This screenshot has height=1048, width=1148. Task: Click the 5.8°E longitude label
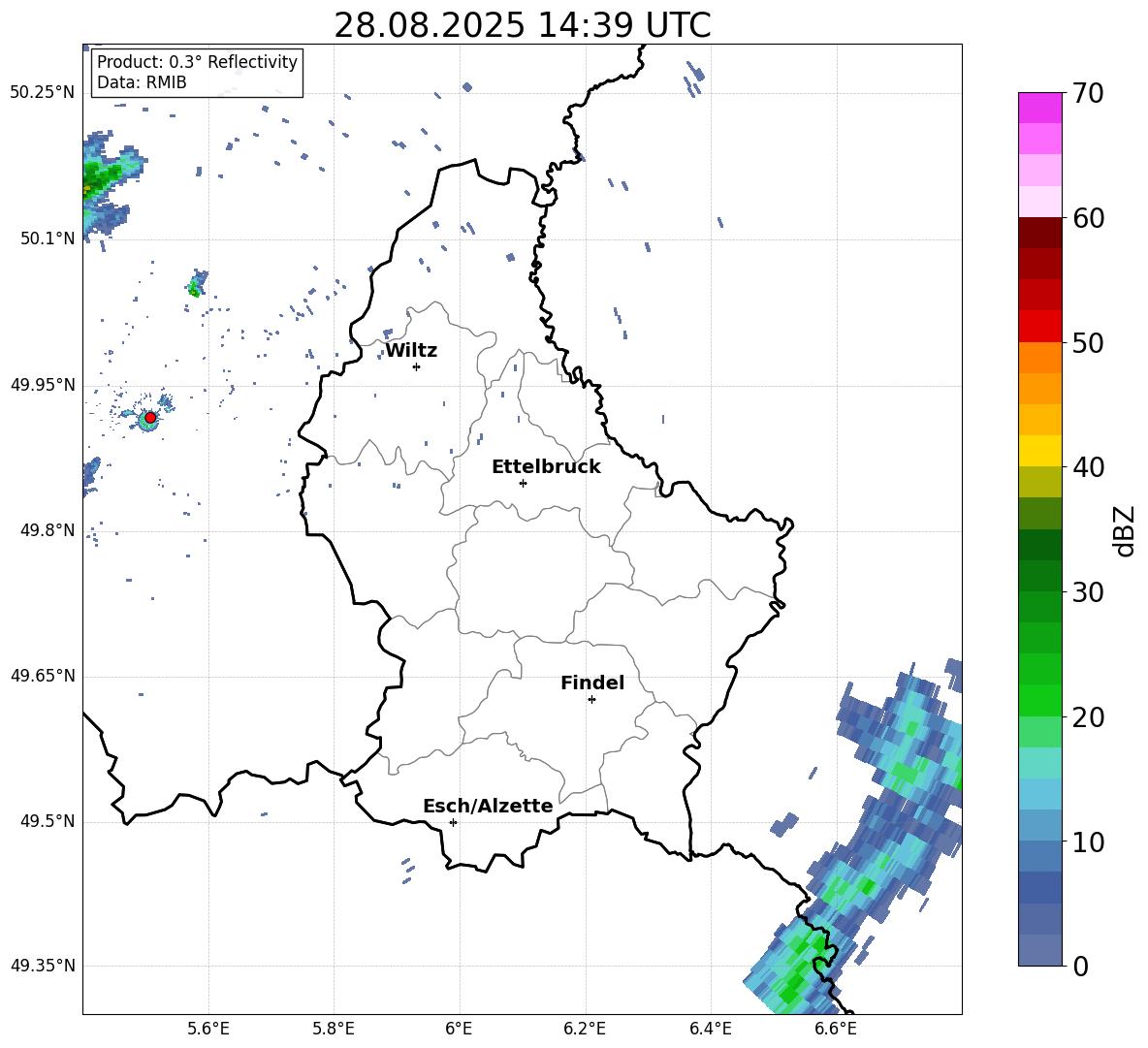click(x=334, y=1029)
